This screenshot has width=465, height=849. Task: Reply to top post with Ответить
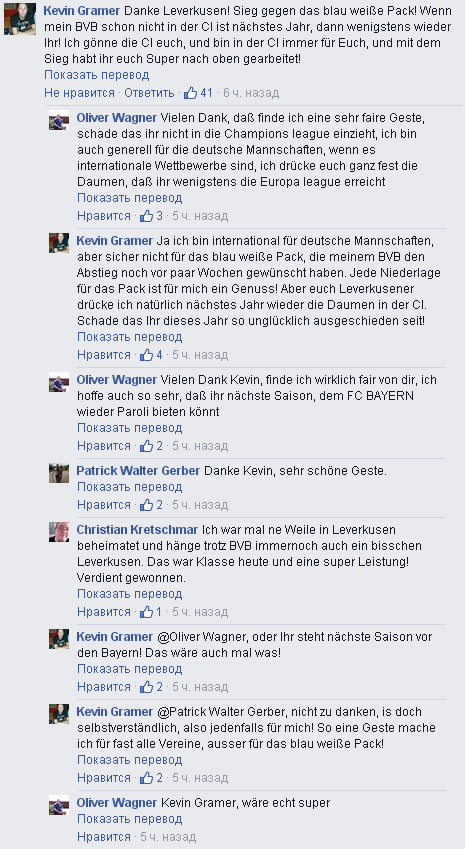click(149, 93)
